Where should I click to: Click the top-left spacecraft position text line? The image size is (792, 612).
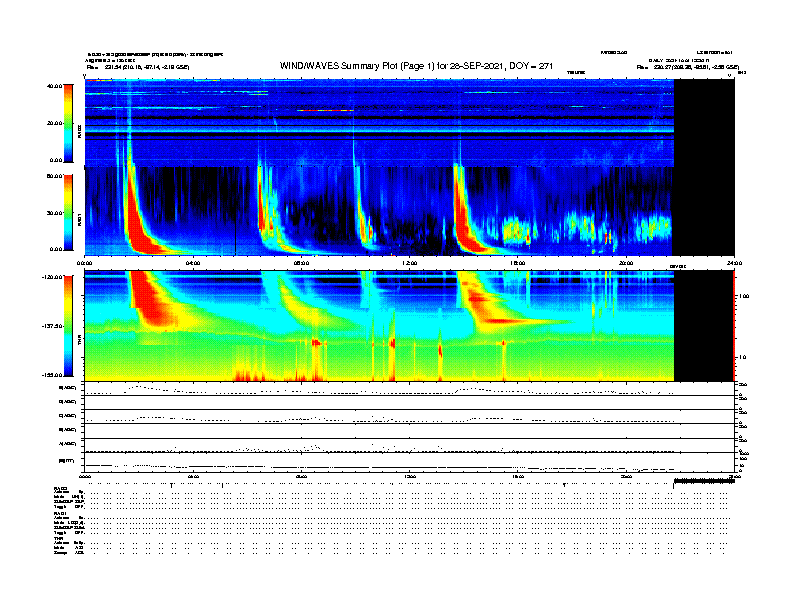pyautogui.click(x=138, y=67)
